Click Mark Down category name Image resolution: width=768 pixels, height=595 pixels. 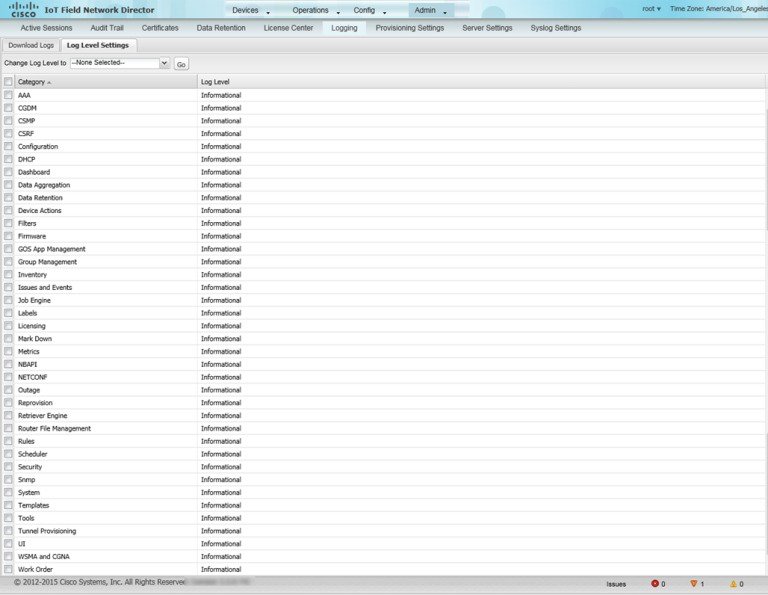click(x=35, y=338)
